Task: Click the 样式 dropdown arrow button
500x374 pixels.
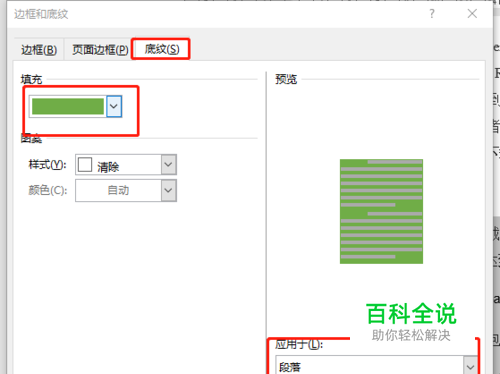Action: (x=169, y=165)
